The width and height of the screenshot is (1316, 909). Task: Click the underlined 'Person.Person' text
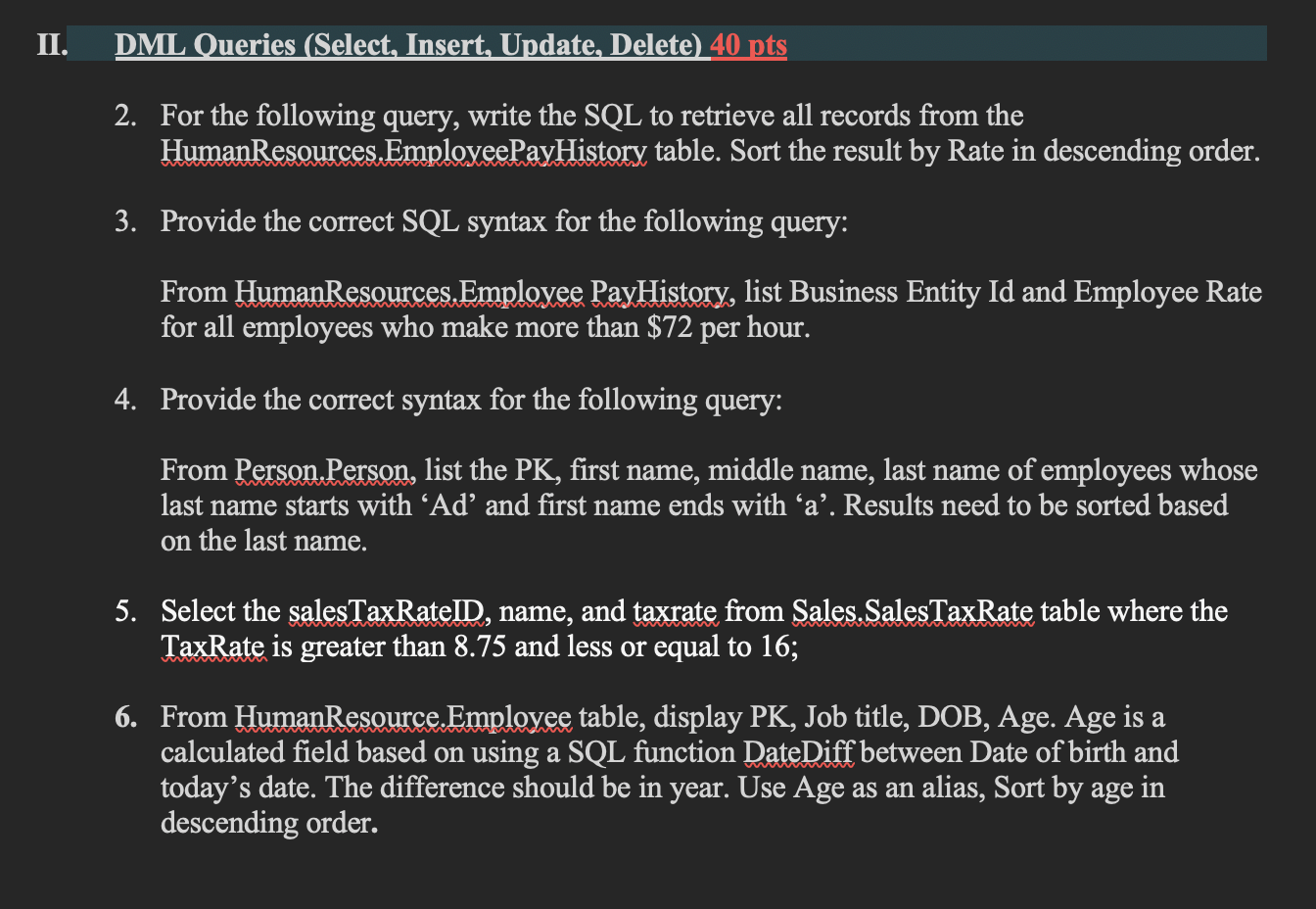[x=325, y=470]
